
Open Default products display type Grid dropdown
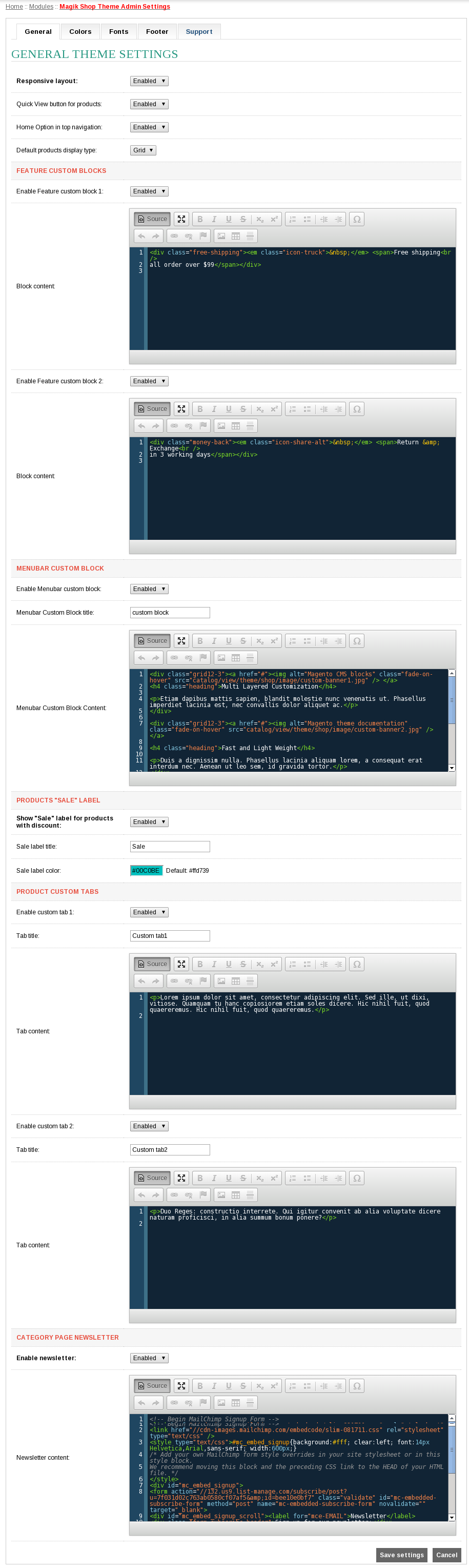143,150
